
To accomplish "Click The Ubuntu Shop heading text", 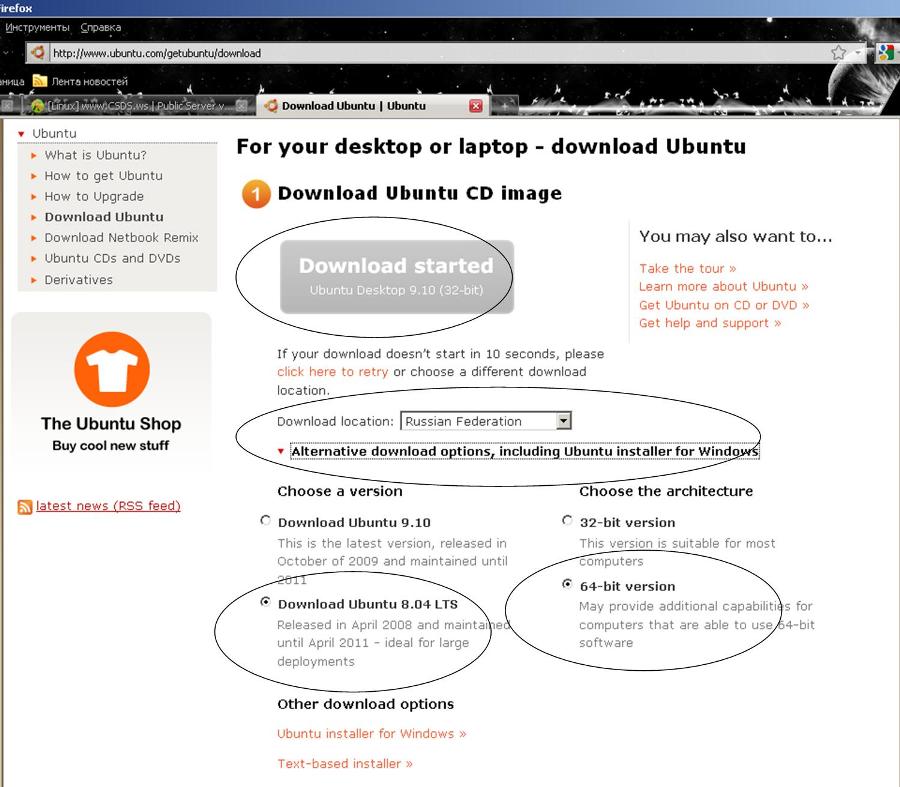I will pyautogui.click(x=111, y=424).
